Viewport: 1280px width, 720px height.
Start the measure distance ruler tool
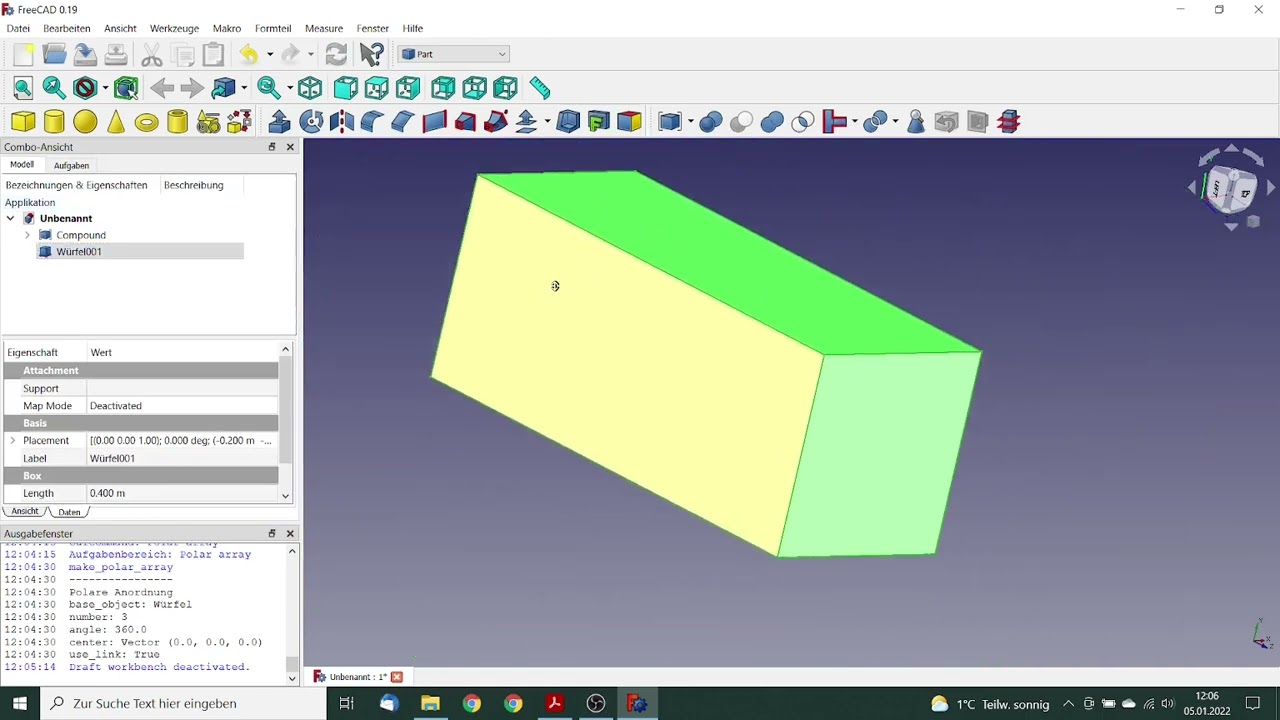[x=539, y=88]
